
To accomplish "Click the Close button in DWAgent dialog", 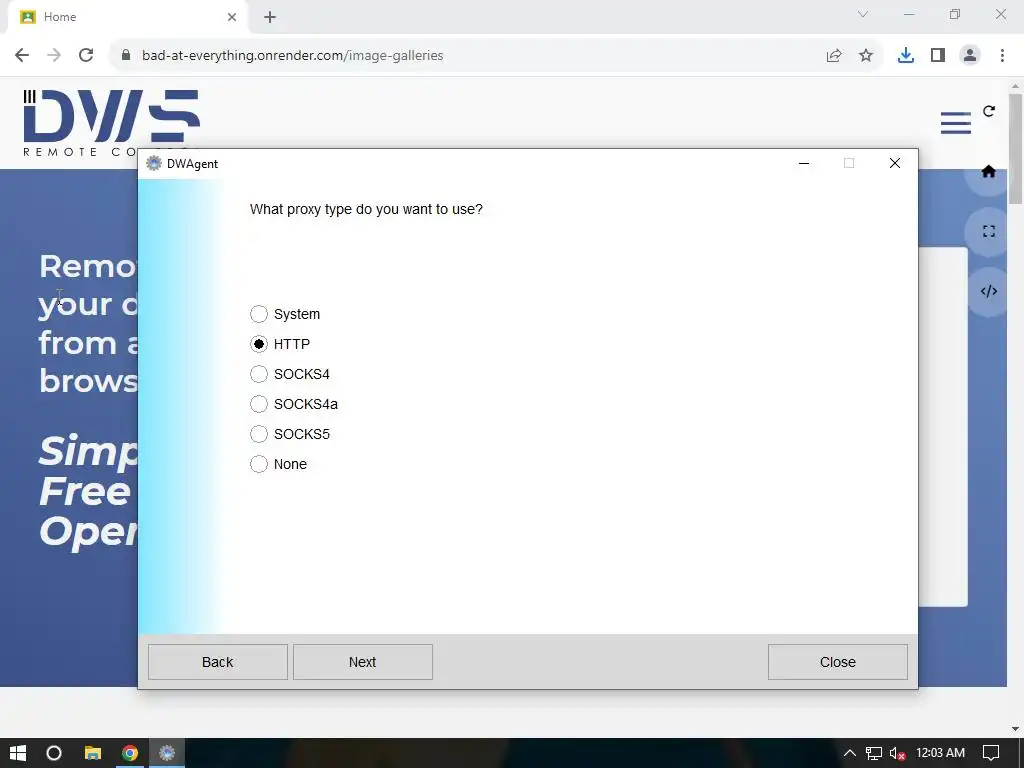I will point(837,662).
